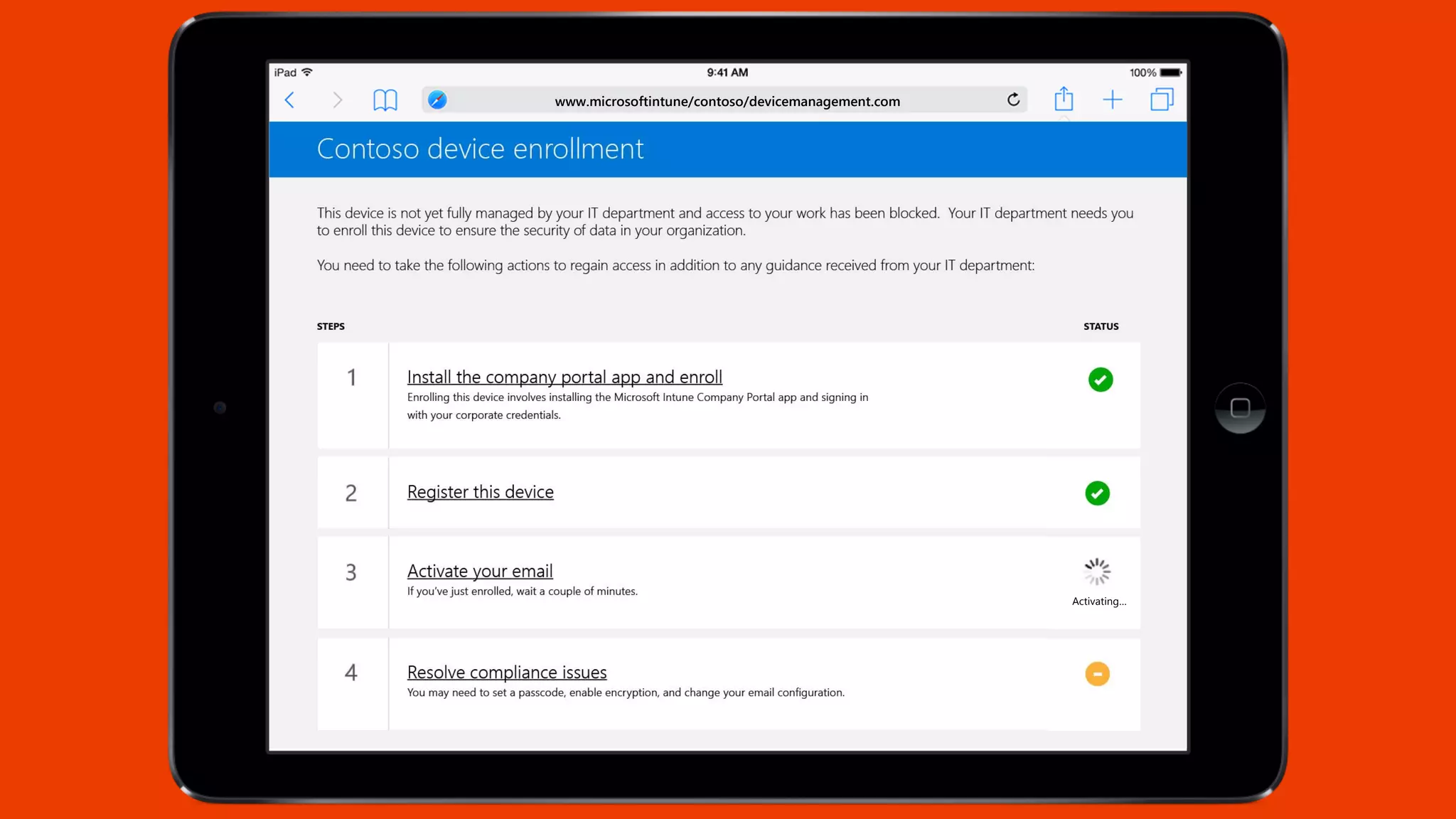Click step number 1

click(351, 378)
